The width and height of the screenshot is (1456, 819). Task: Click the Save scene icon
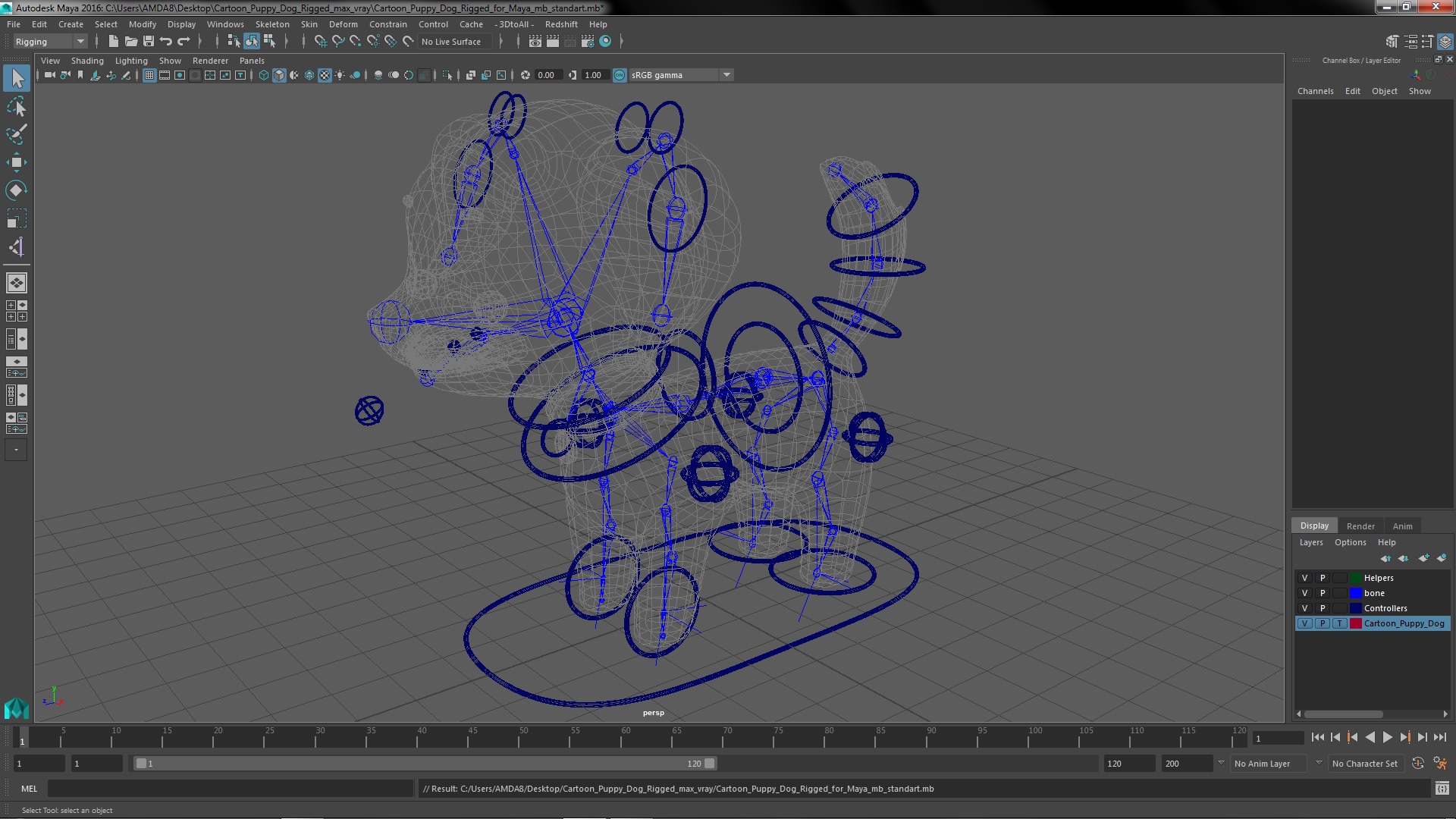pyautogui.click(x=149, y=42)
